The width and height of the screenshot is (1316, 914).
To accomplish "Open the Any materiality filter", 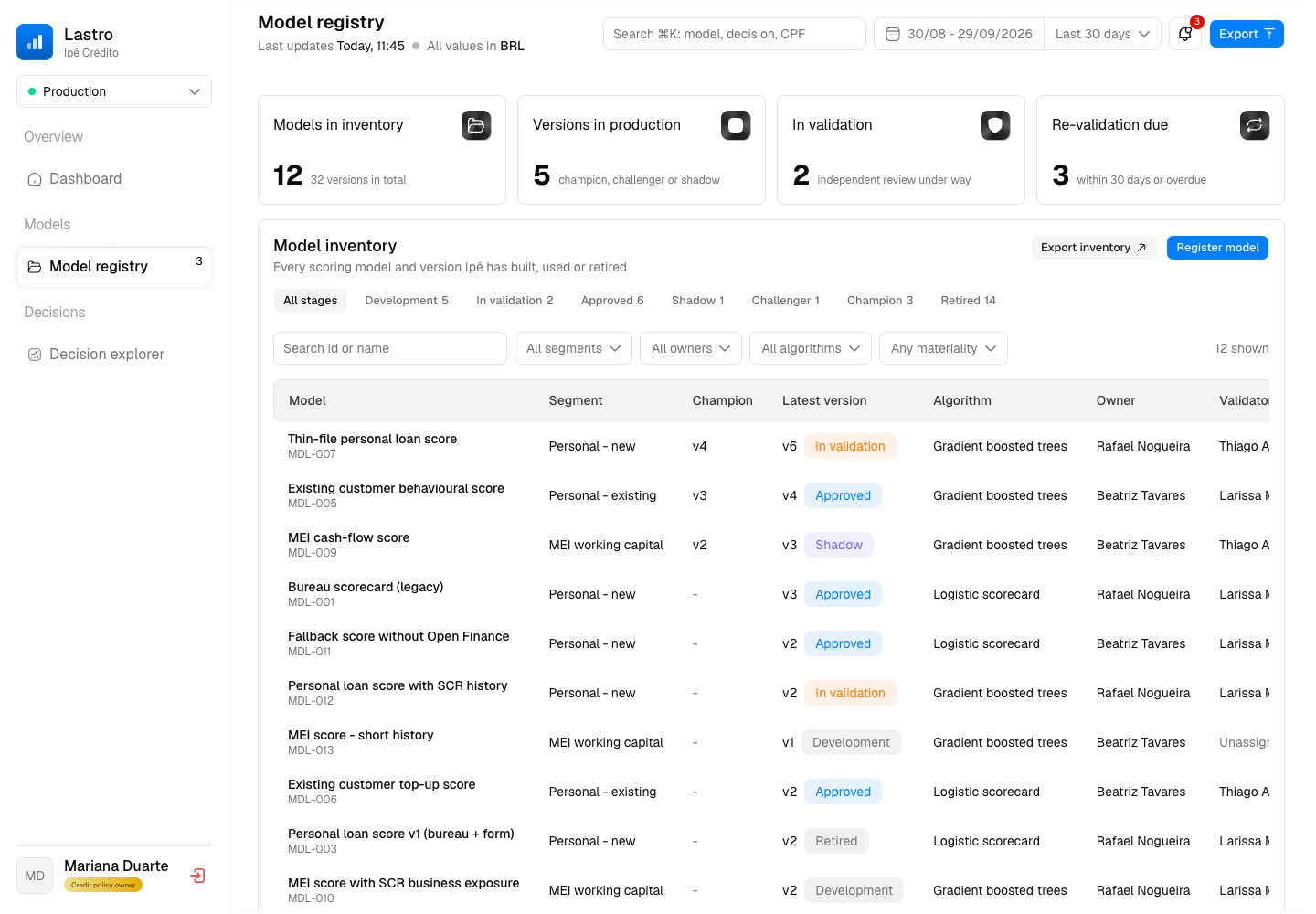I will click(x=943, y=348).
